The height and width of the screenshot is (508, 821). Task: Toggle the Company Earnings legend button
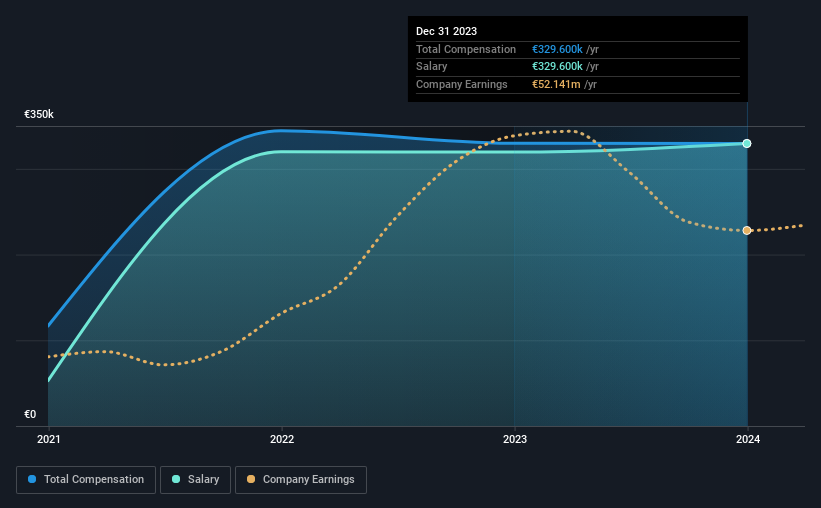coord(301,480)
